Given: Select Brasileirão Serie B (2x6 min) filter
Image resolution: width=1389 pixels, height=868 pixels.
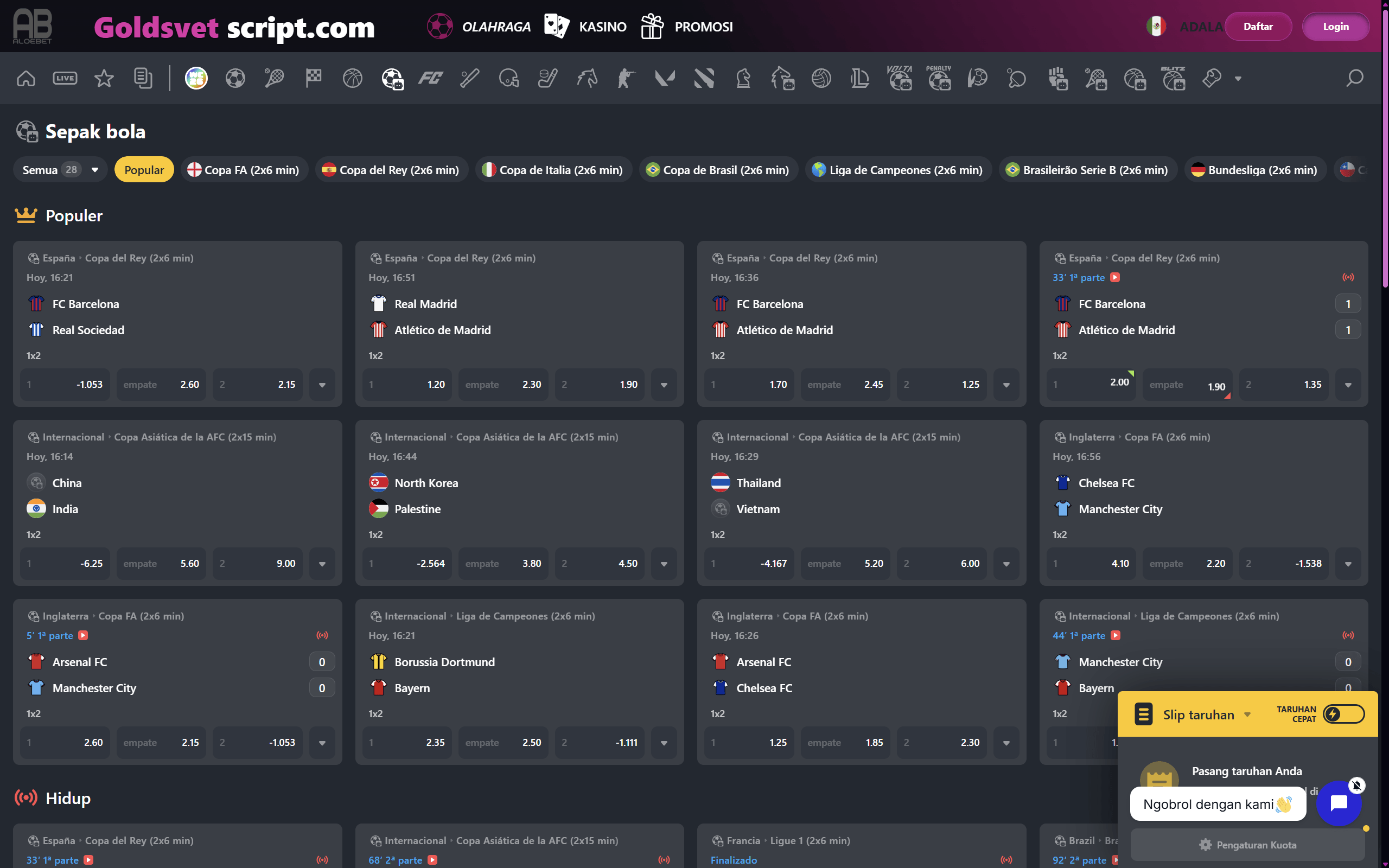Looking at the screenshot, I should pos(1088,169).
